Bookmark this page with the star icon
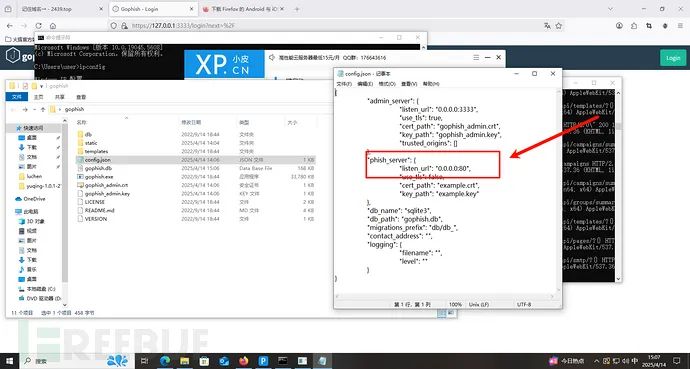This screenshot has width=690, height=369. click(x=559, y=26)
